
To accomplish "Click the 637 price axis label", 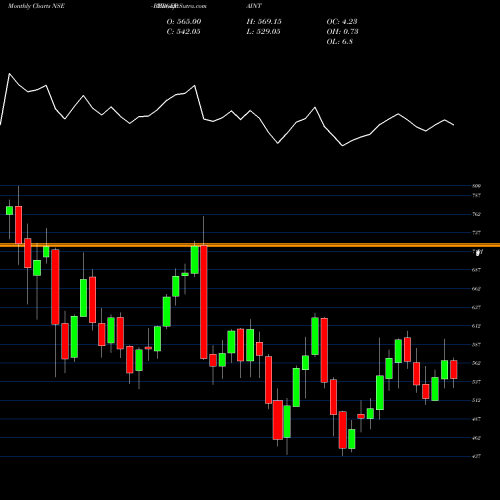I will point(477,307).
